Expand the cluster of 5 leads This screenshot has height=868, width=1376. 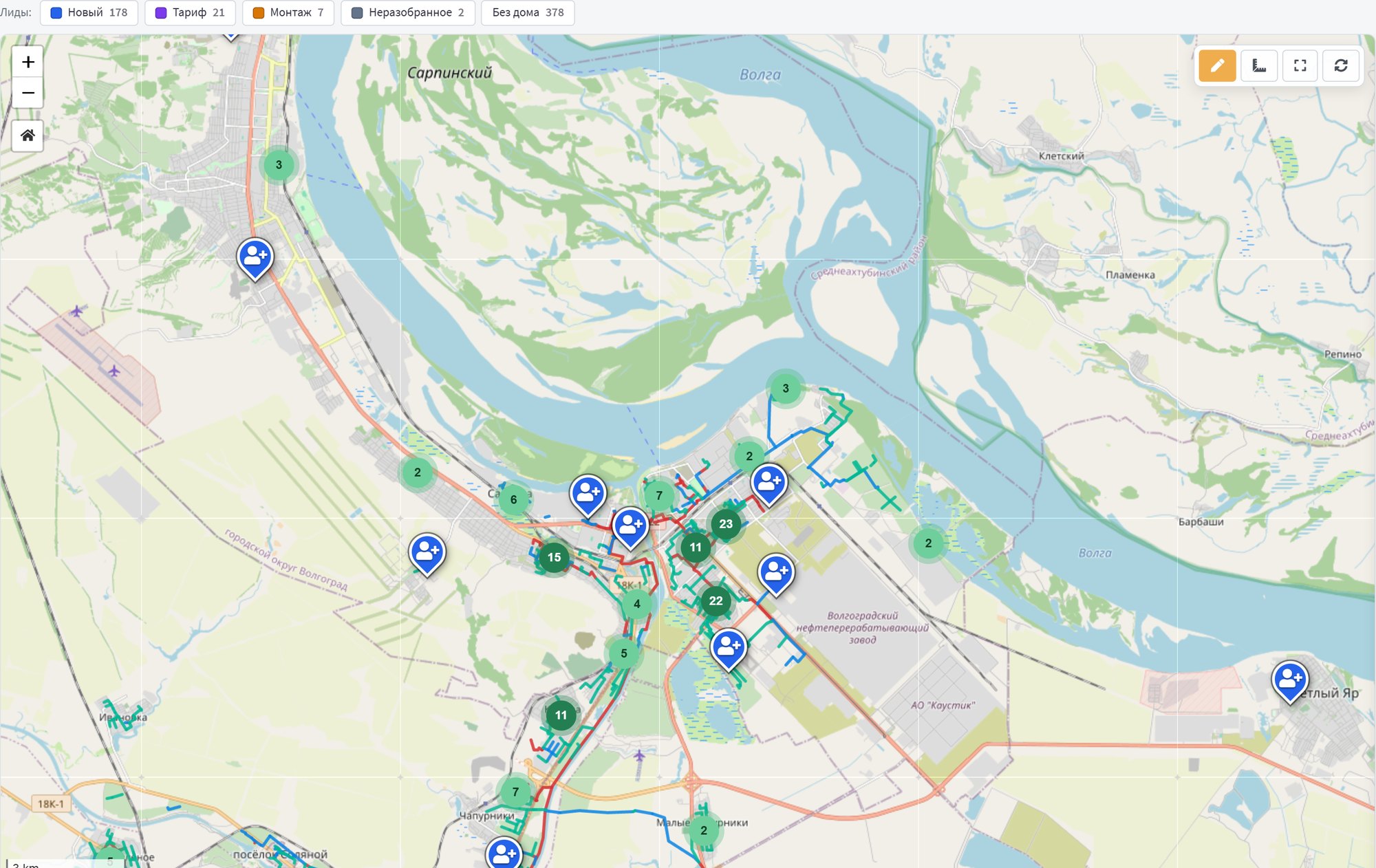pyautogui.click(x=623, y=653)
